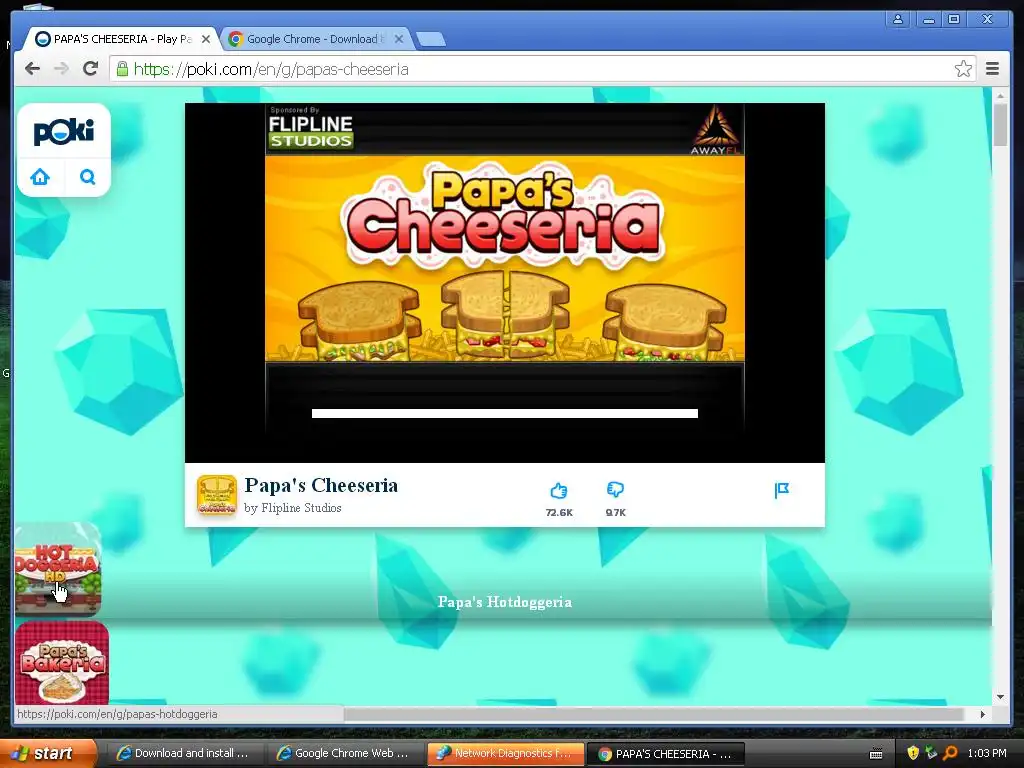1024x768 pixels.
Task: Click the vertical scrollbar thumb
Action: coord(1000,125)
